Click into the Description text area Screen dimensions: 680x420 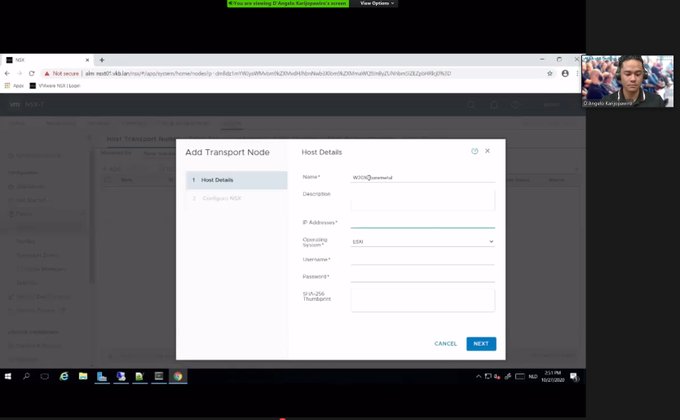pos(423,201)
